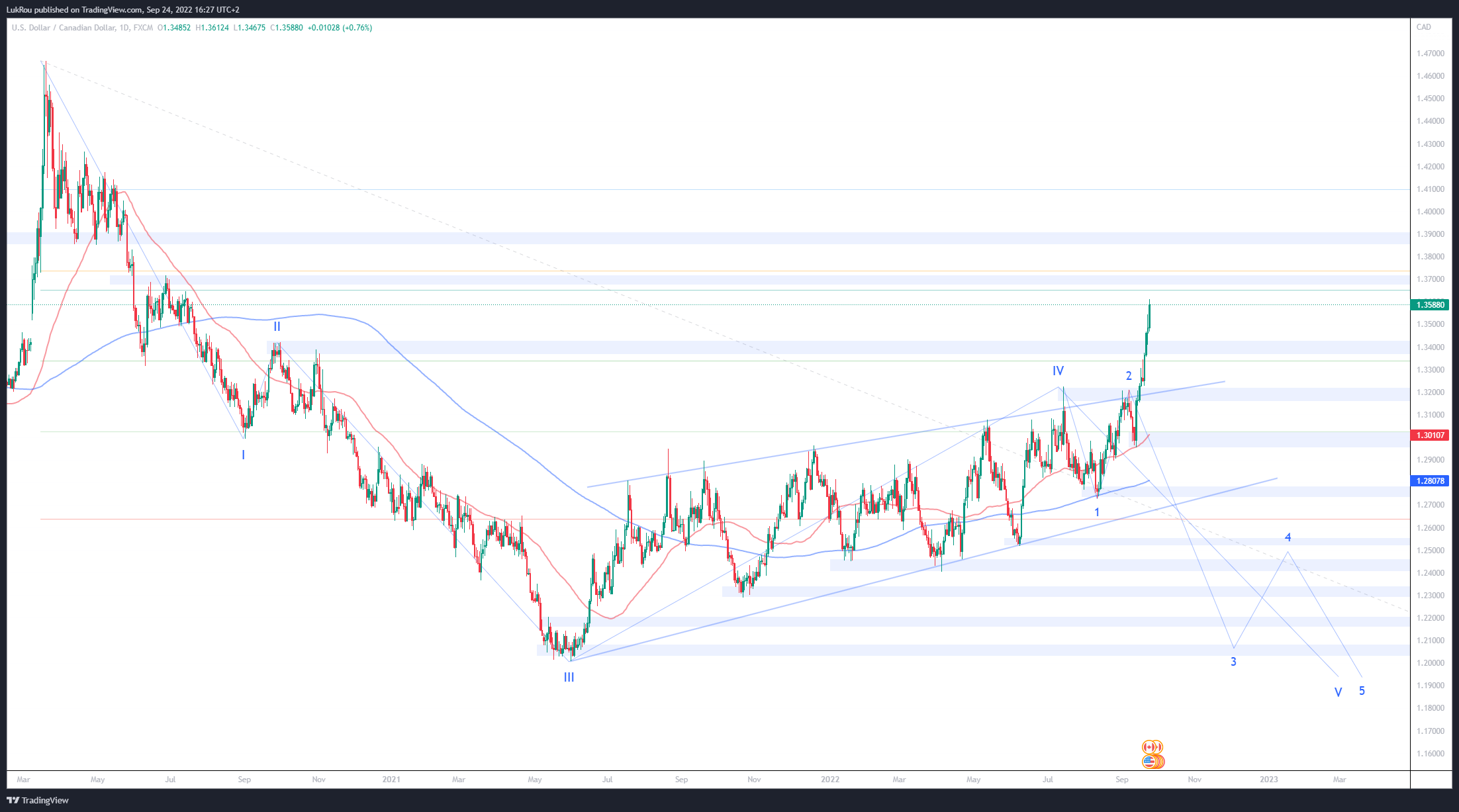Select the wave label V near projection end

pyautogui.click(x=1338, y=693)
